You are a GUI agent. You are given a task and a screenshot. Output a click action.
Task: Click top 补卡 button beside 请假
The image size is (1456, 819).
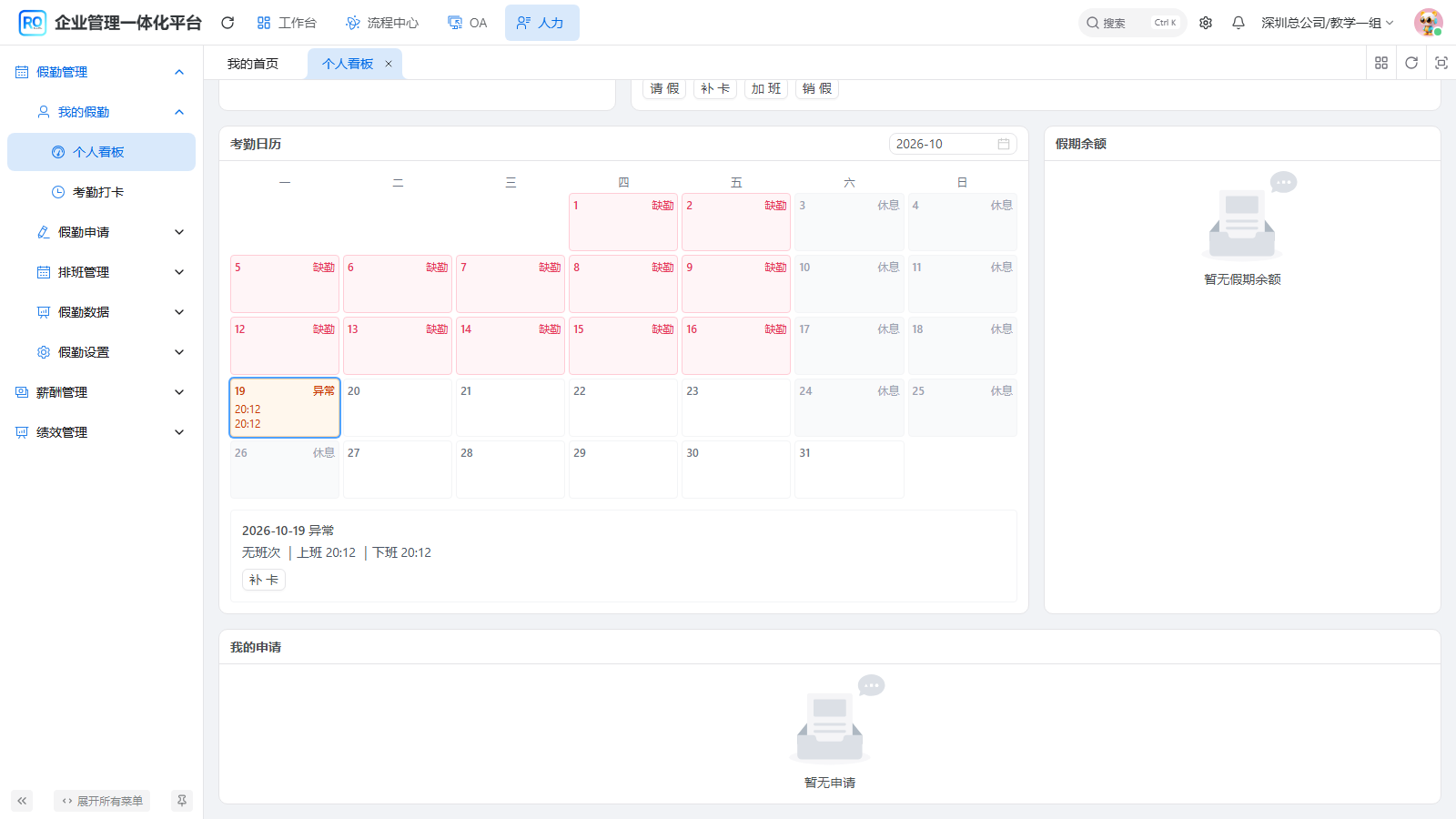pos(715,88)
